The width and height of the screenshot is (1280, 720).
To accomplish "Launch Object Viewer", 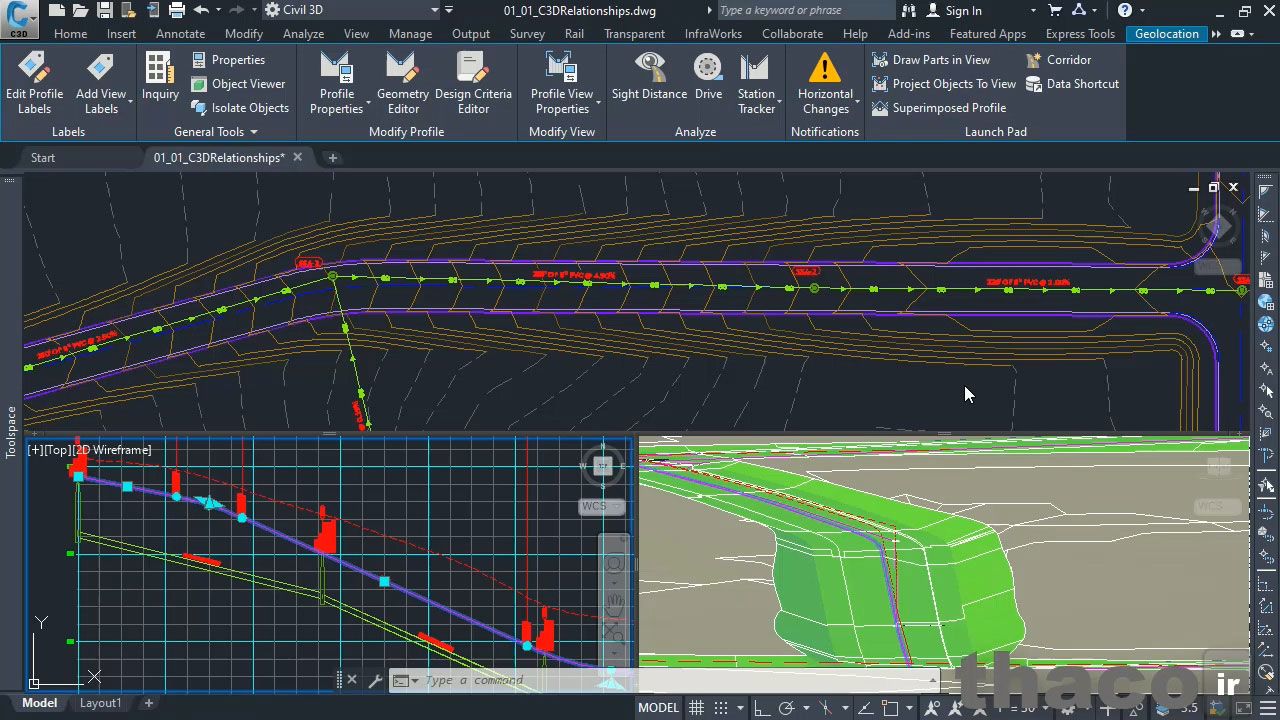I will 238,84.
